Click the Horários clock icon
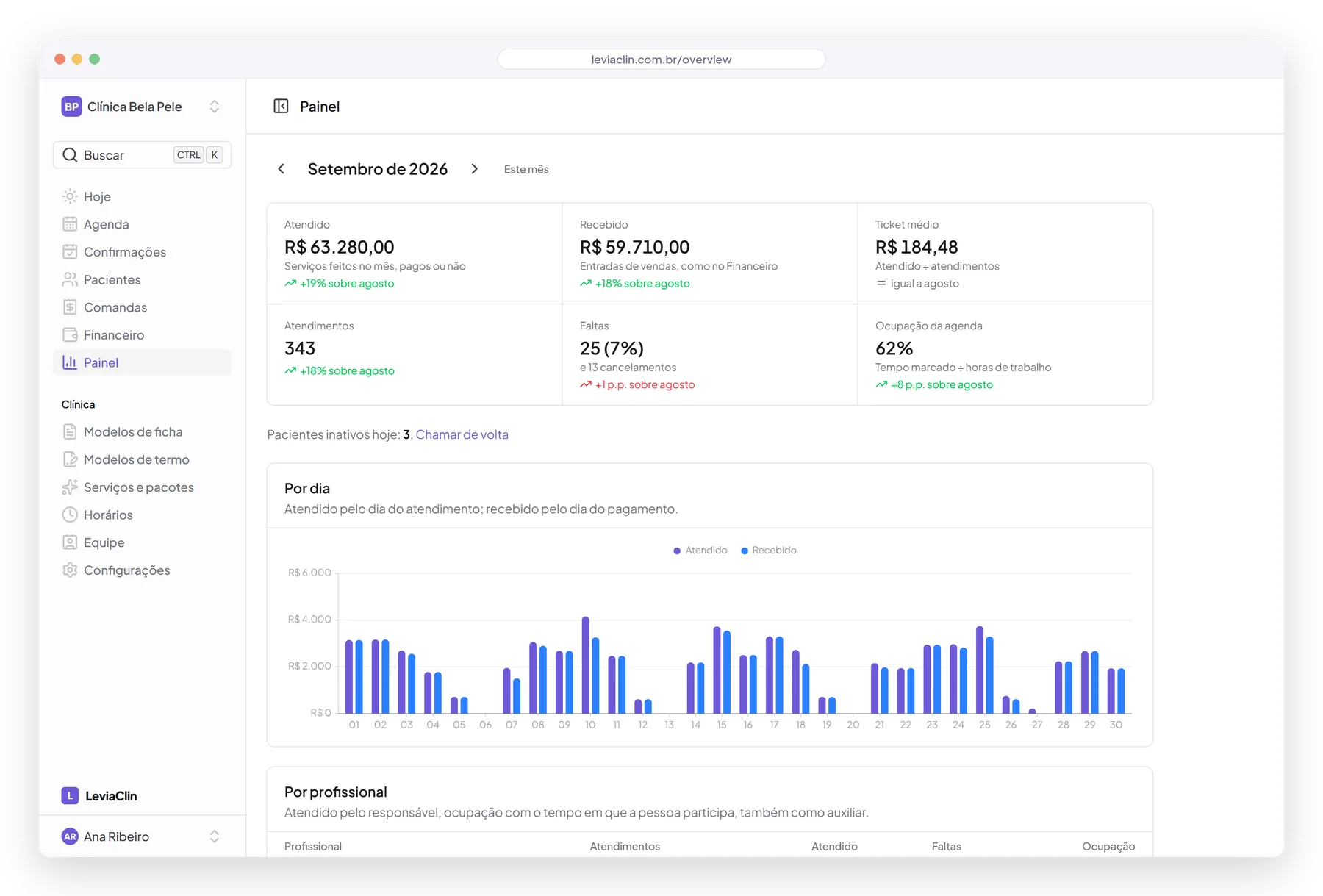The image size is (1323, 896). tap(70, 515)
